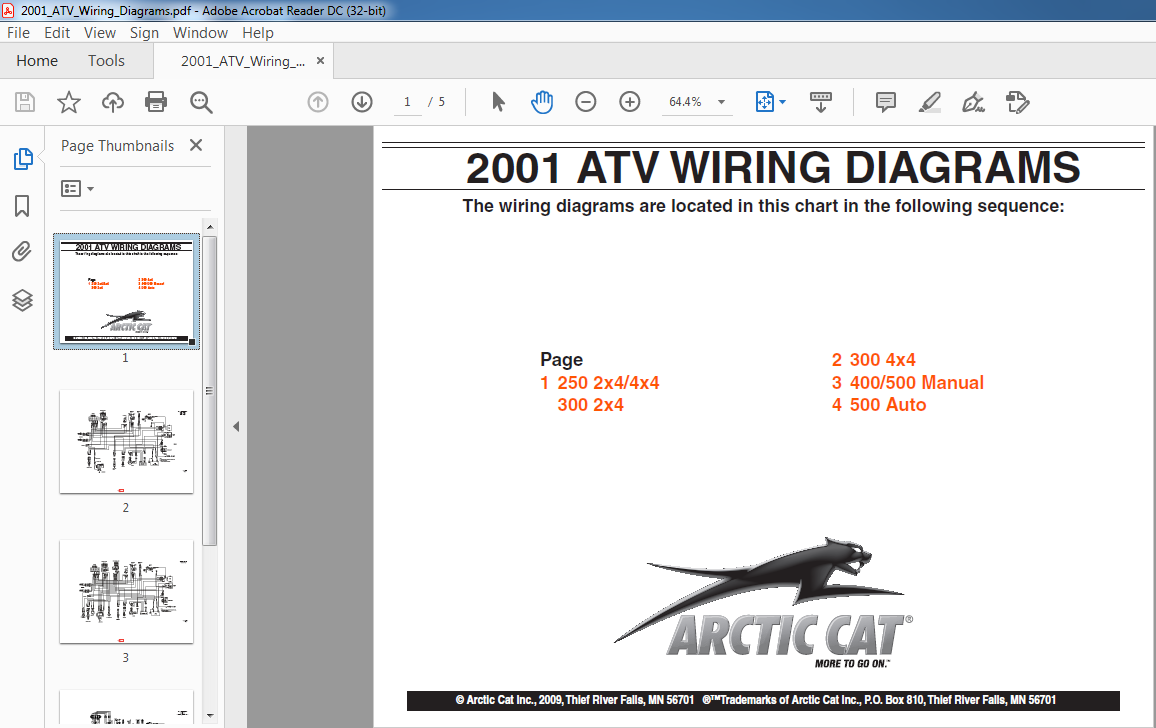This screenshot has height=728, width=1156.
Task: Add document to starred with star icon
Action: [69, 102]
